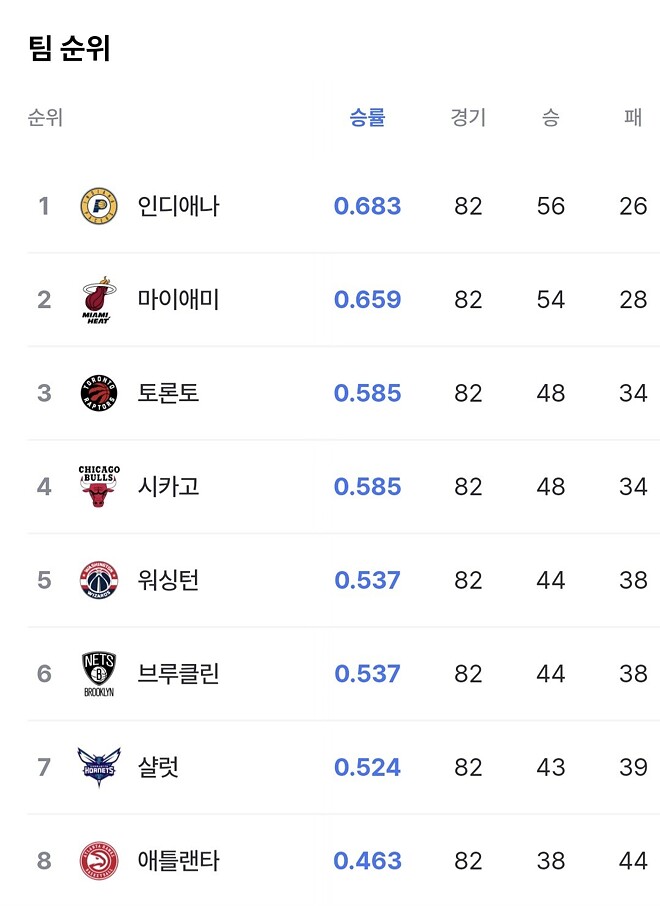Open the Atlanta Hawks logo

[x=96, y=860]
